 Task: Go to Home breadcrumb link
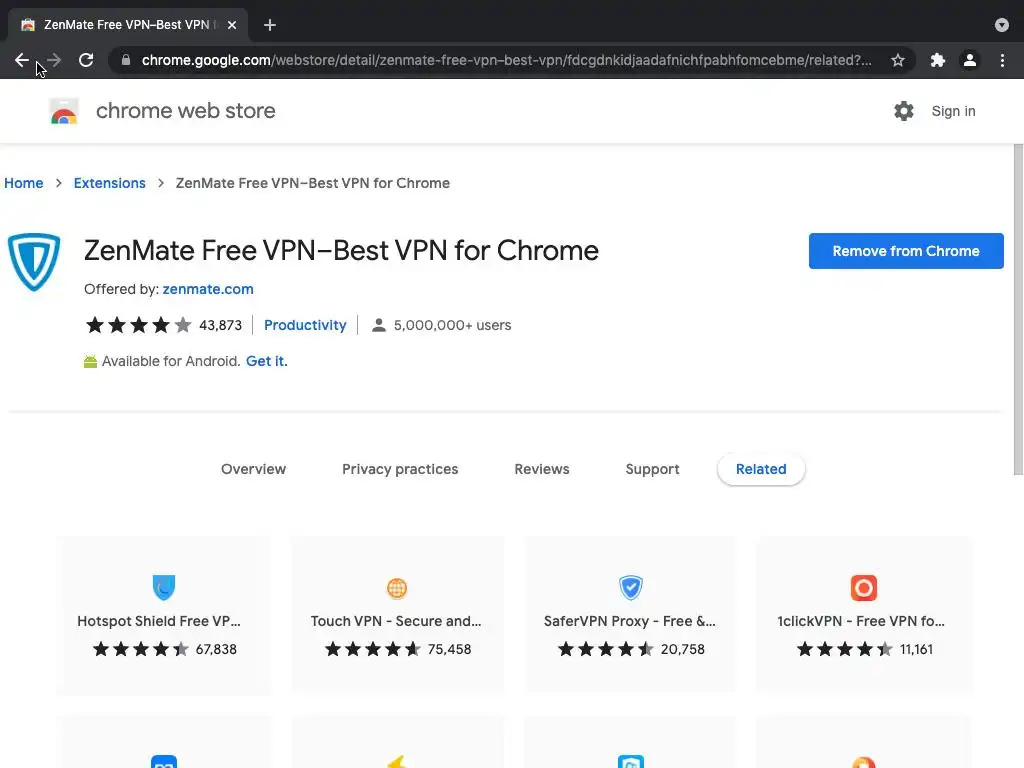[x=24, y=183]
